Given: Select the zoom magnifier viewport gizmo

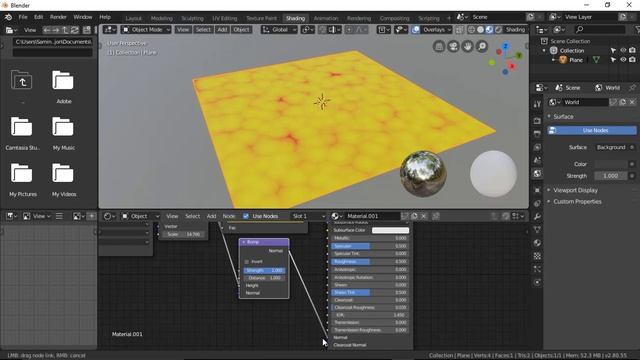Looking at the screenshot, I should pos(482,47).
